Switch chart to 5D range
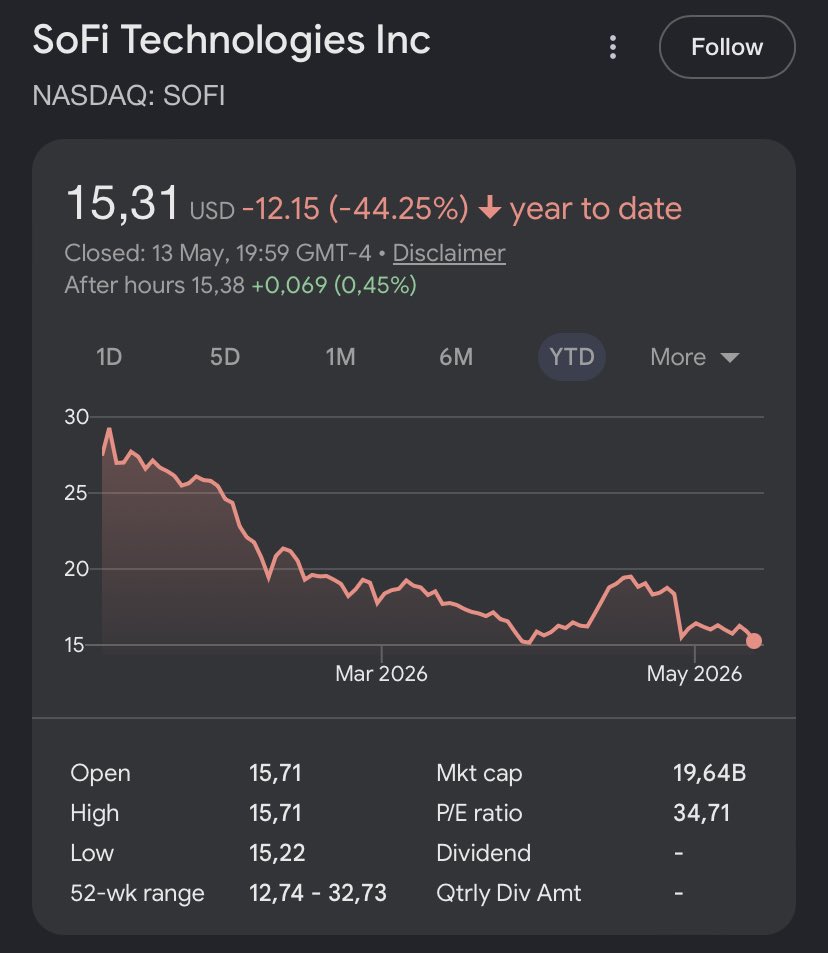This screenshot has height=953, width=828. pyautogui.click(x=225, y=357)
